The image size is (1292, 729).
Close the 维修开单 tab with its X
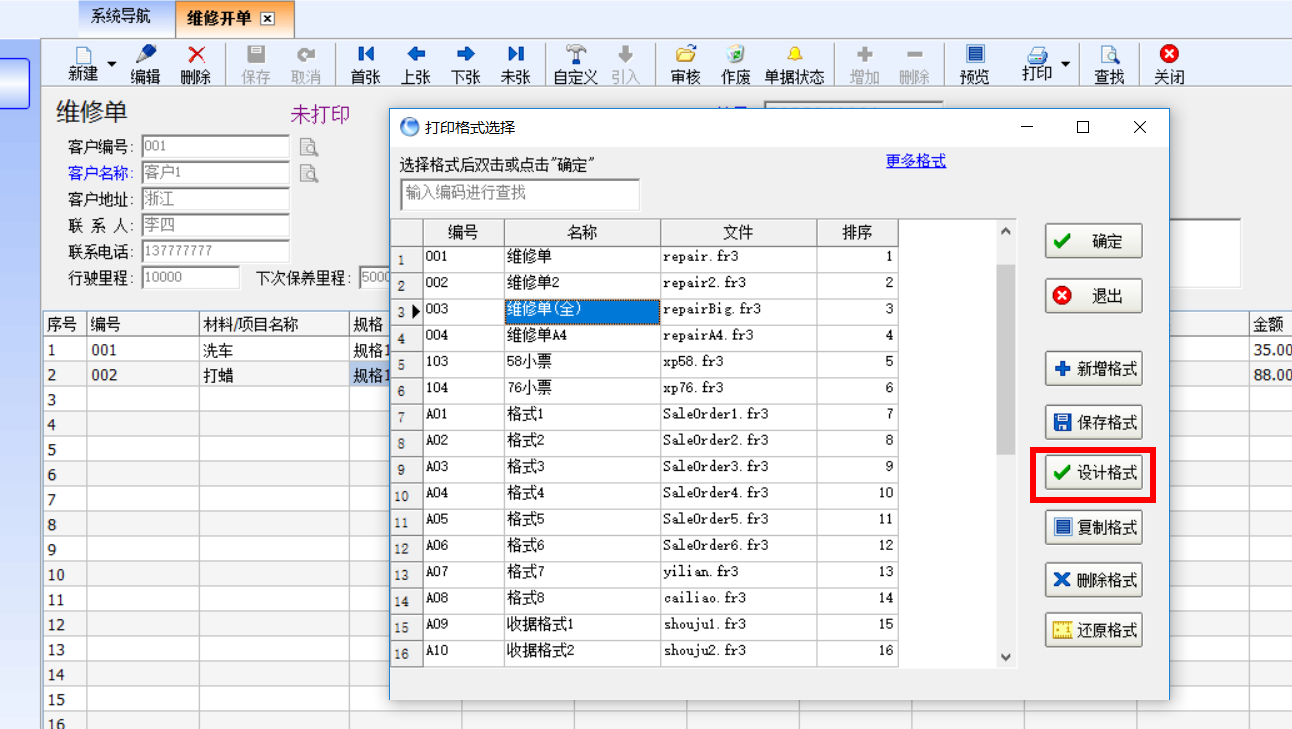267,19
